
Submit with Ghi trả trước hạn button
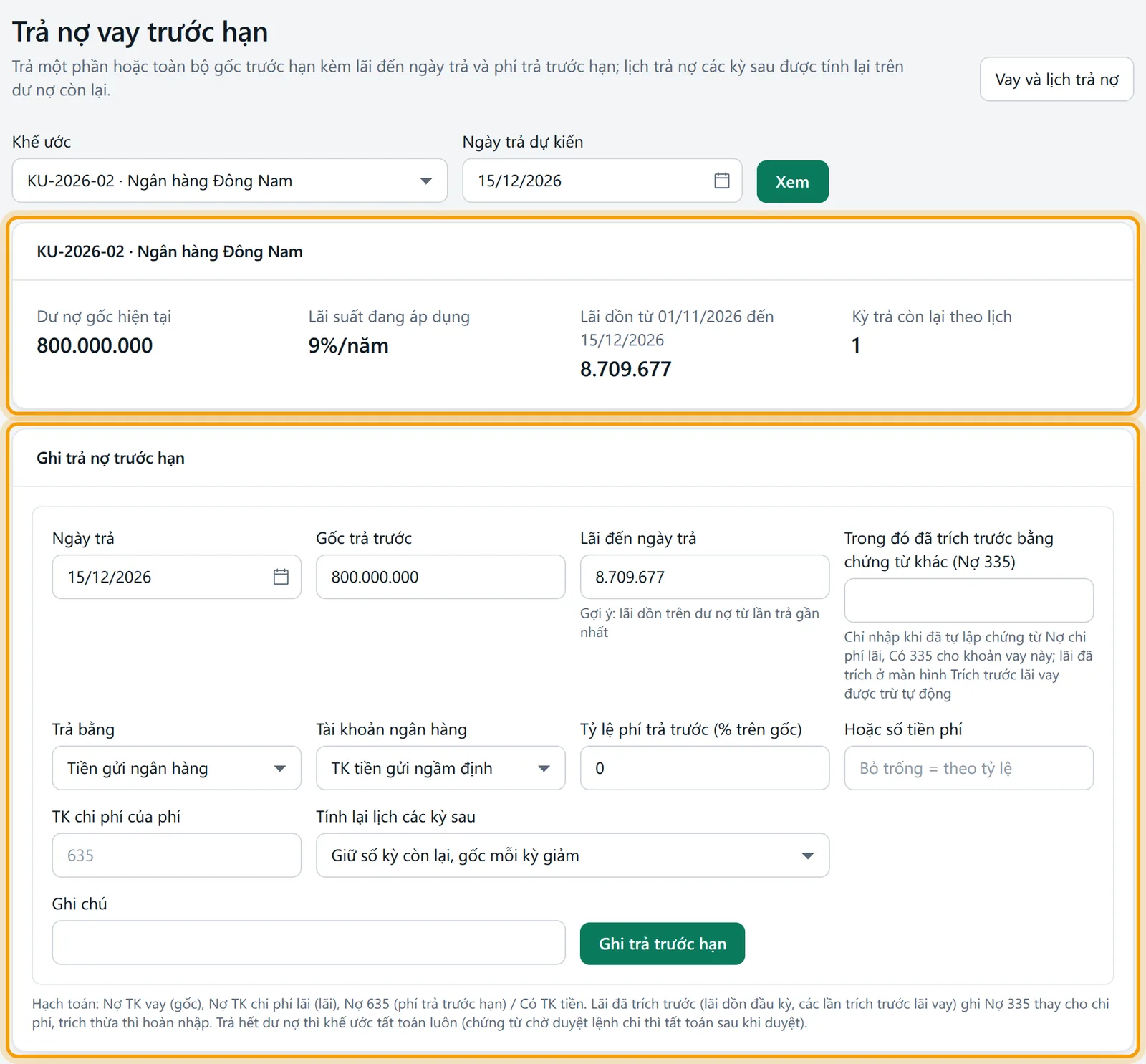coord(663,944)
